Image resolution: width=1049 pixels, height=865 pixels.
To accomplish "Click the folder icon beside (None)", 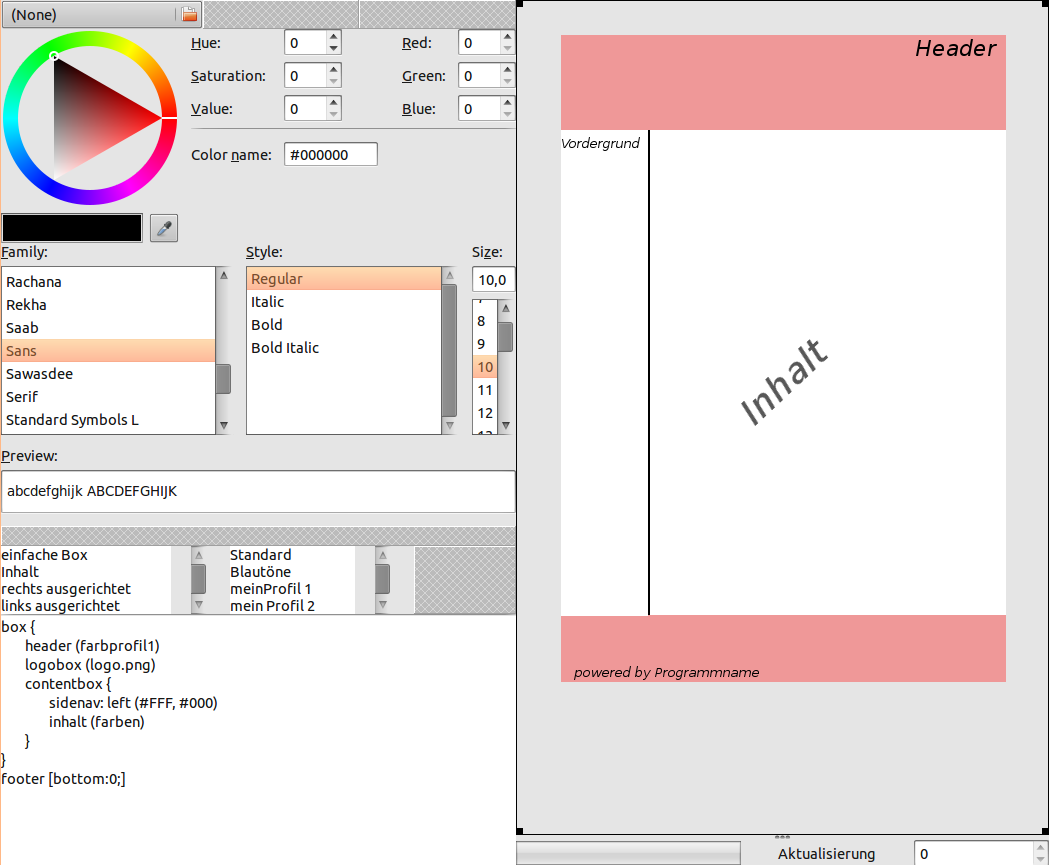I will pos(190,15).
